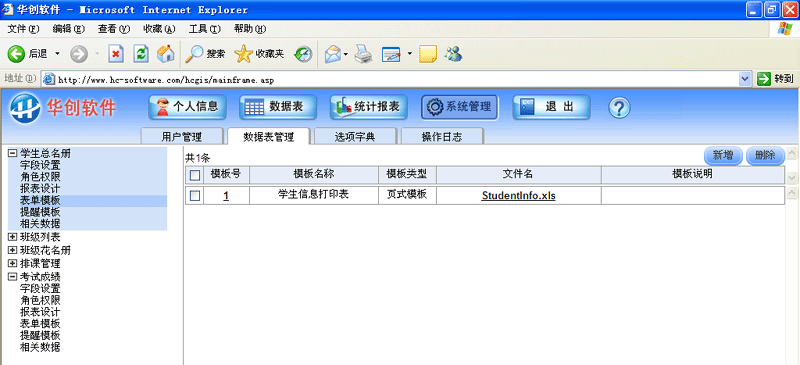
Task: Open Search with the magnifier icon
Action: 194,54
